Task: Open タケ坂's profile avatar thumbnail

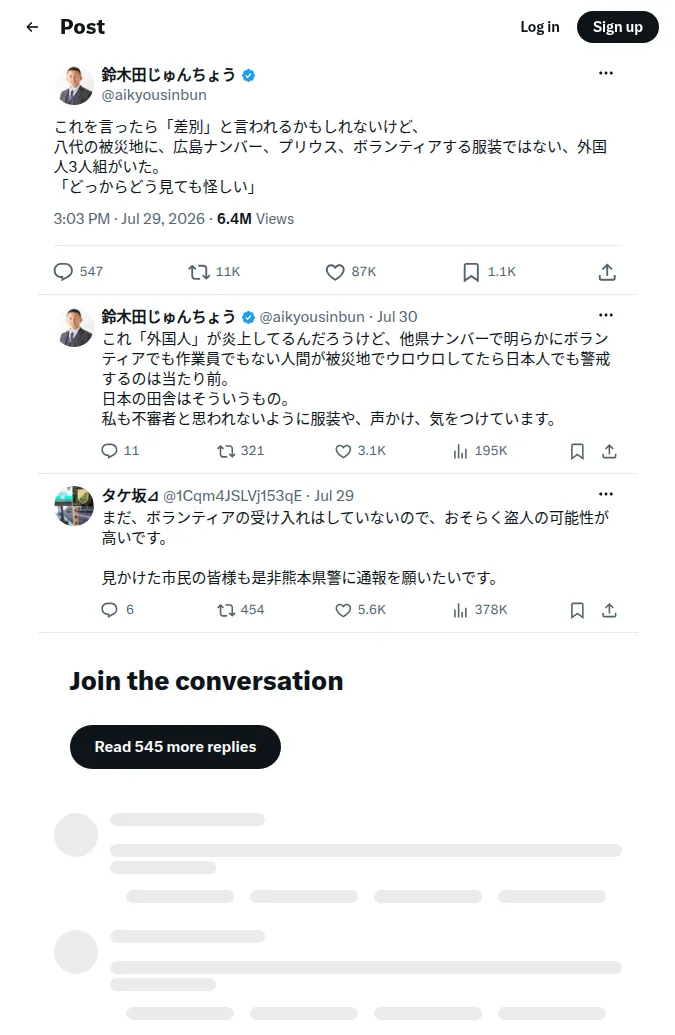Action: pyautogui.click(x=74, y=506)
